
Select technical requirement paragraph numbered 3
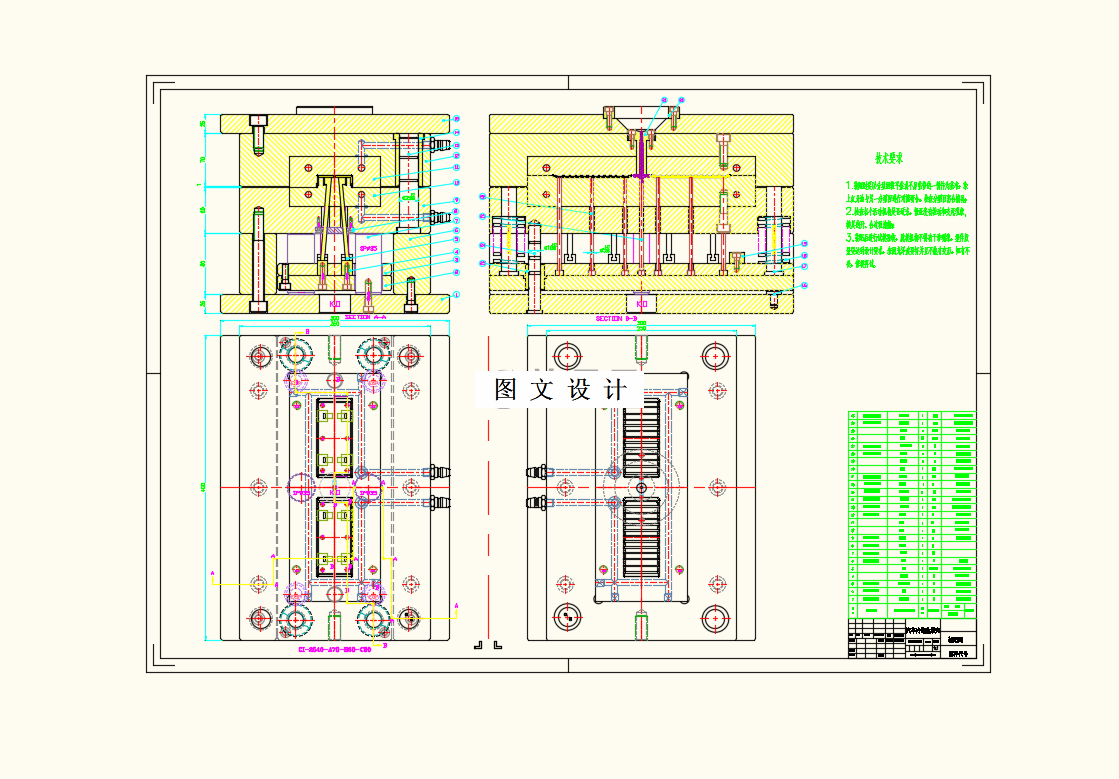pyautogui.click(x=908, y=250)
